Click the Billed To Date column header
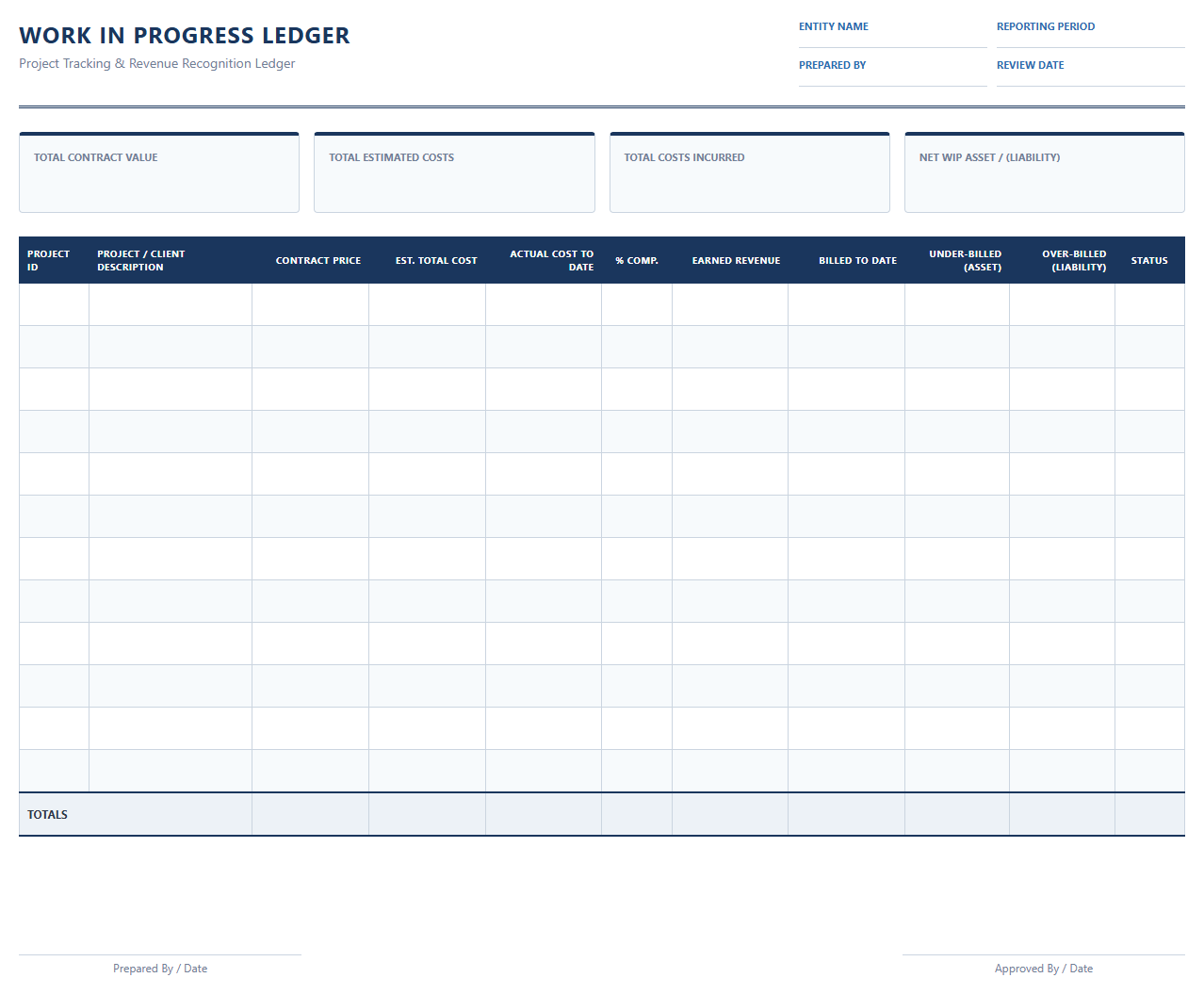The width and height of the screenshot is (1204, 994). [847, 260]
